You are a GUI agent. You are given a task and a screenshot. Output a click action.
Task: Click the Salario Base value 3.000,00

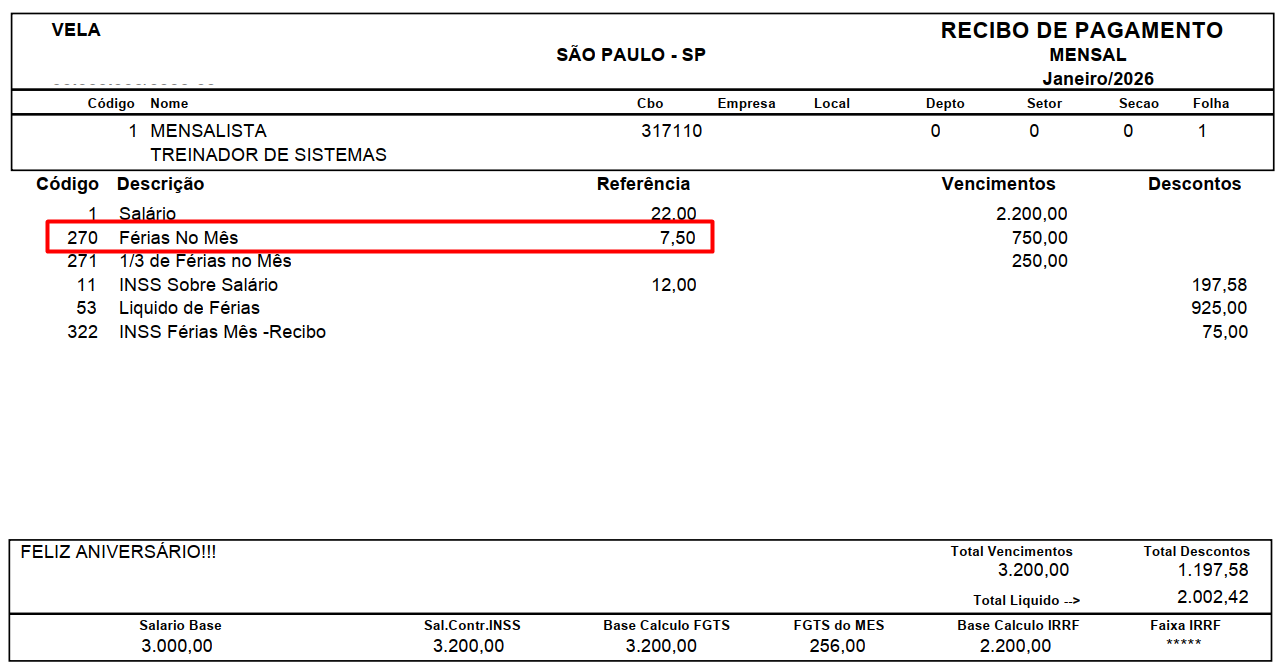click(177, 646)
